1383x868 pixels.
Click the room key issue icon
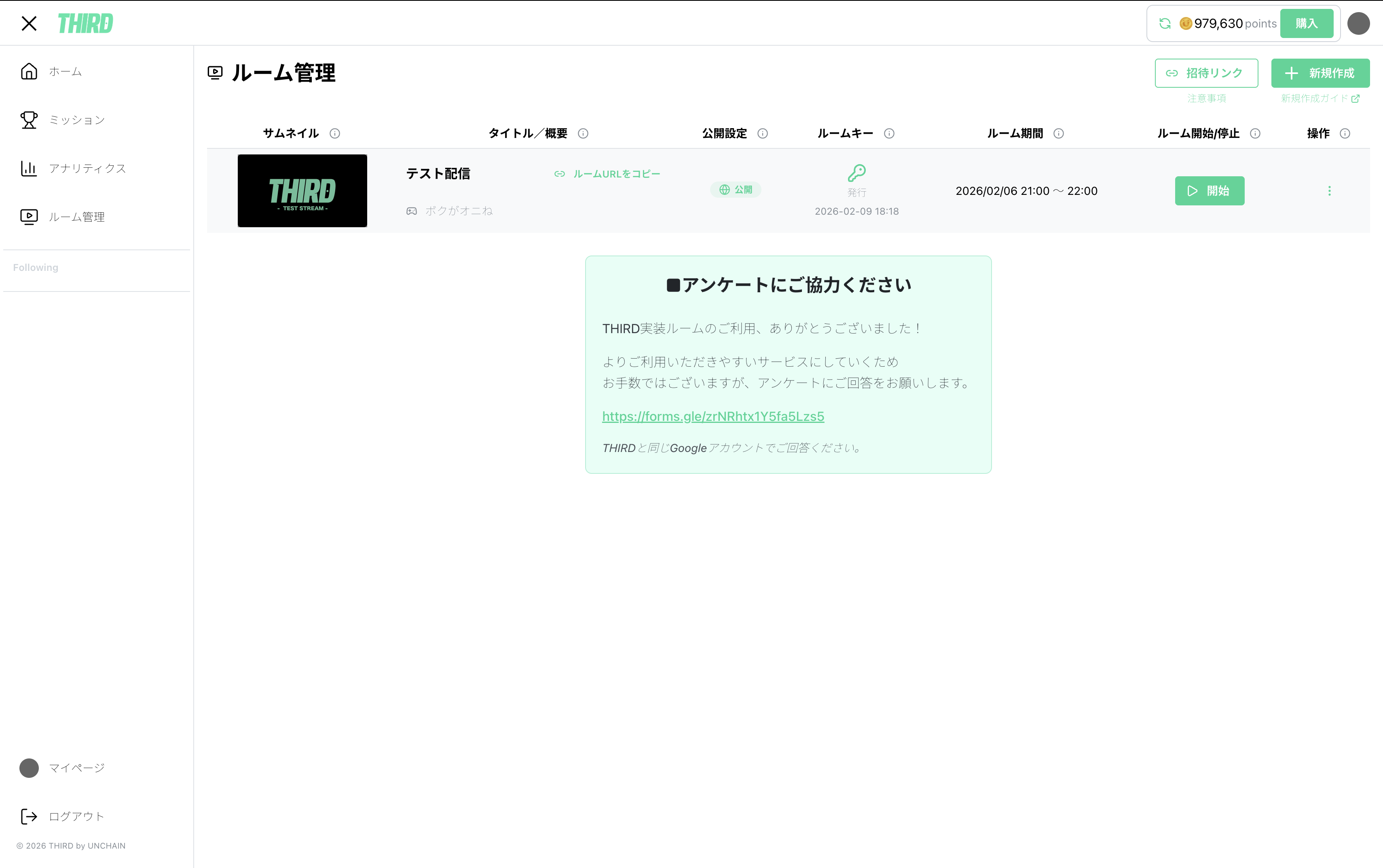856,173
